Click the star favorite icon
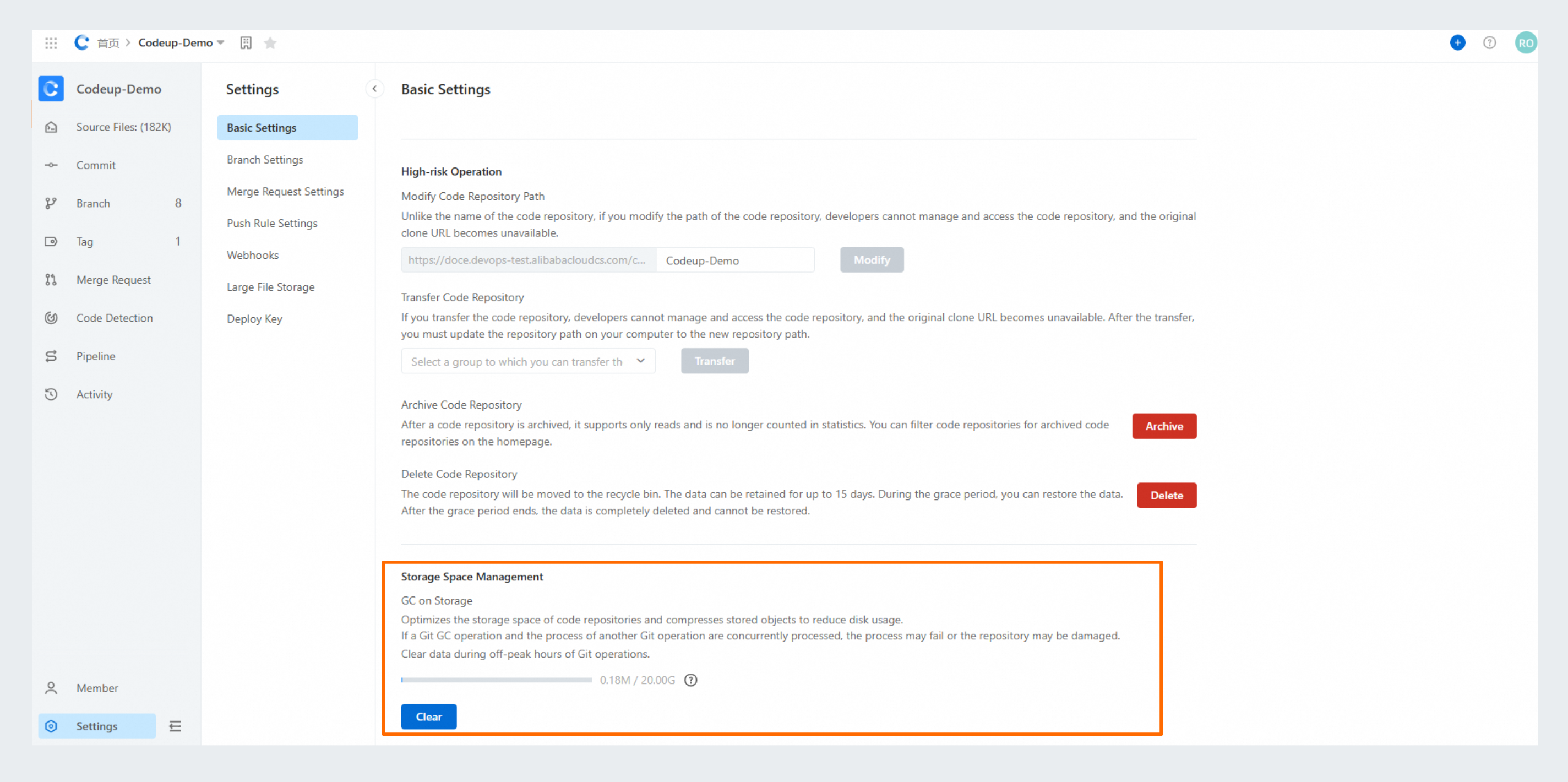This screenshot has height=782, width=1568. point(270,42)
